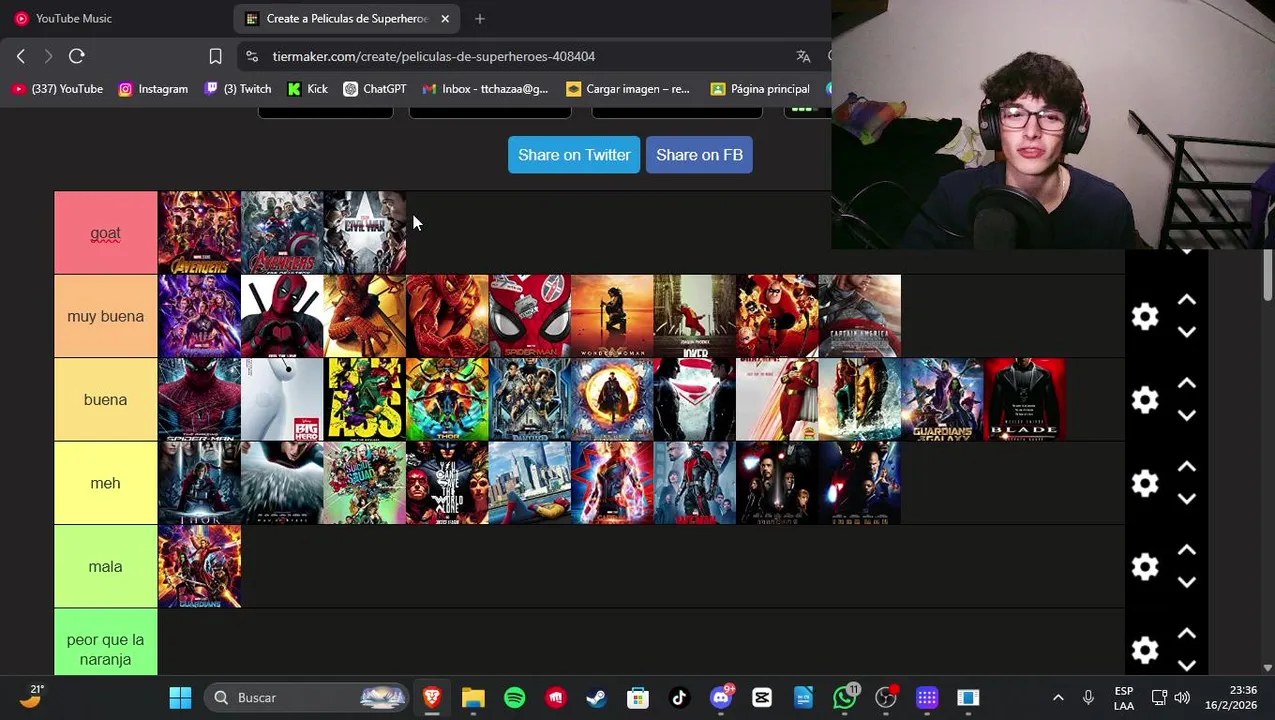Open Discord from taskbar
This screenshot has width=1275, height=720.
coord(721,698)
